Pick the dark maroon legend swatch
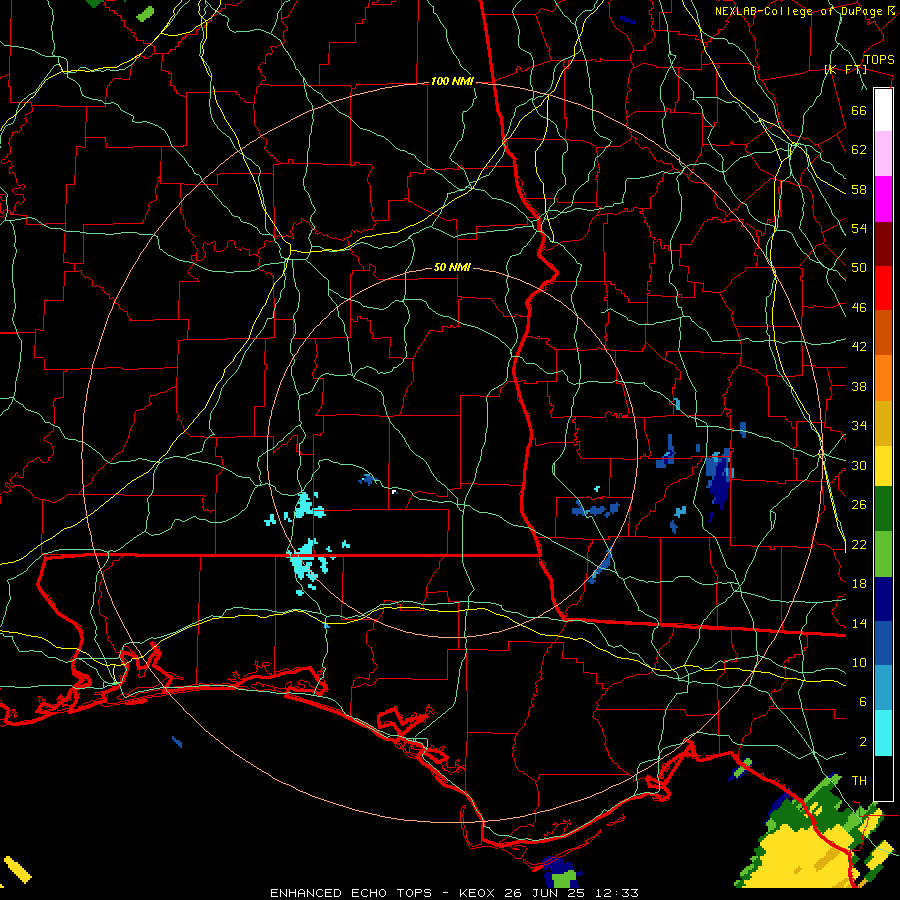Viewport: 900px width, 900px height. (883, 243)
